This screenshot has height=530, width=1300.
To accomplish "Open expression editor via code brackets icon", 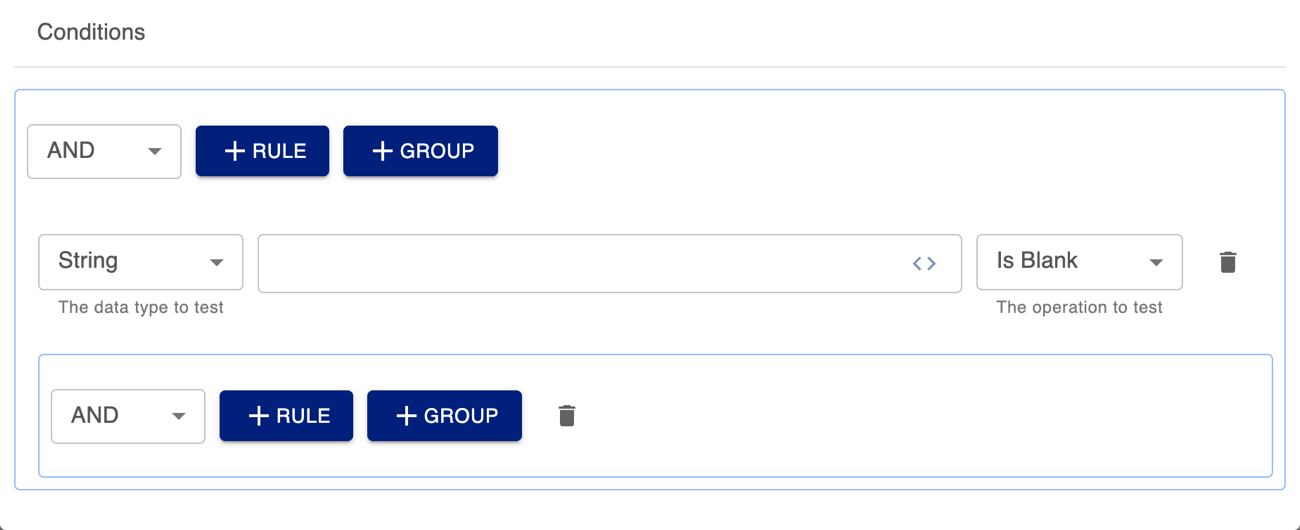I will (x=924, y=264).
